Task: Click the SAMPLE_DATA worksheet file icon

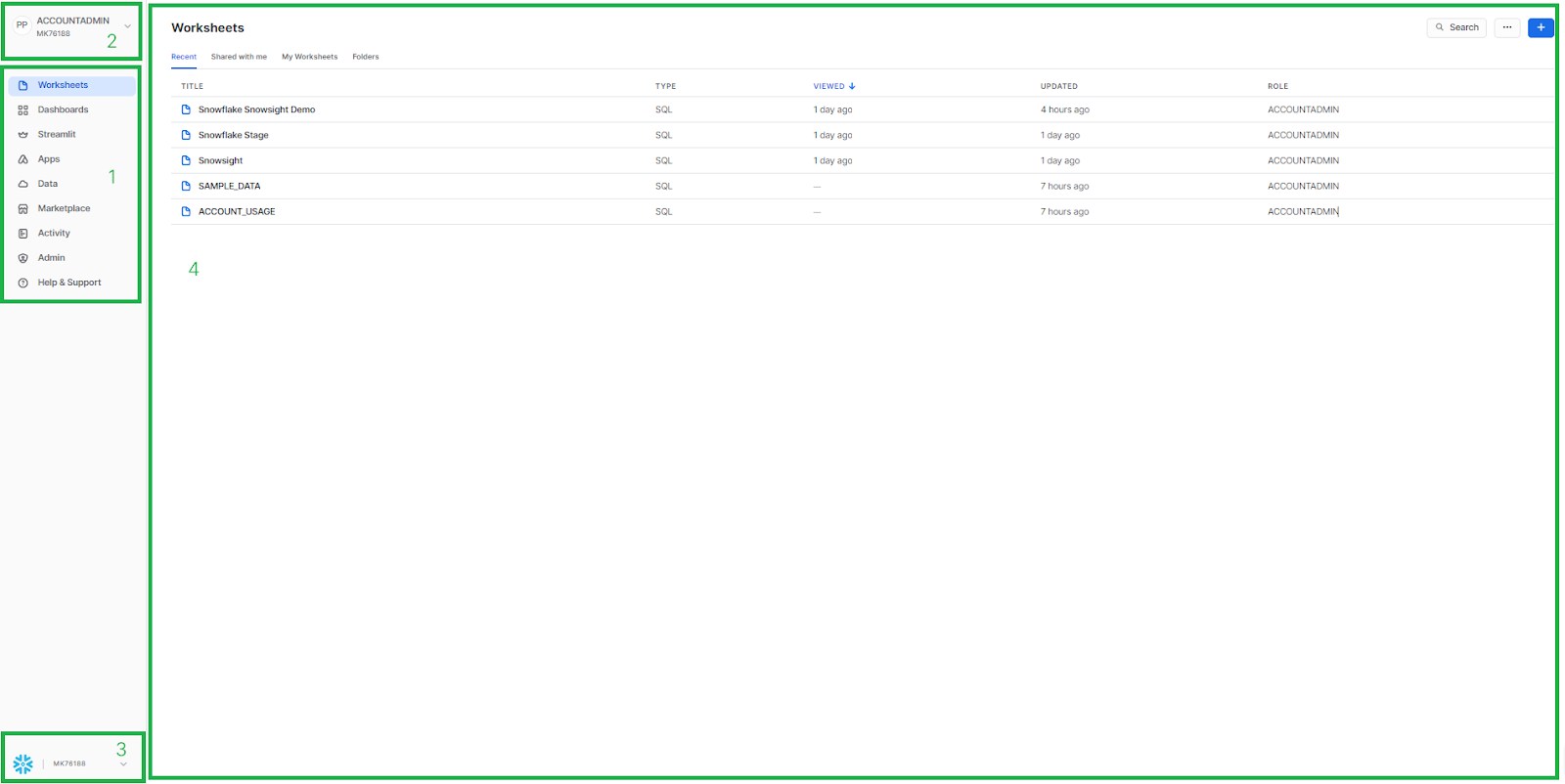Action: (186, 186)
